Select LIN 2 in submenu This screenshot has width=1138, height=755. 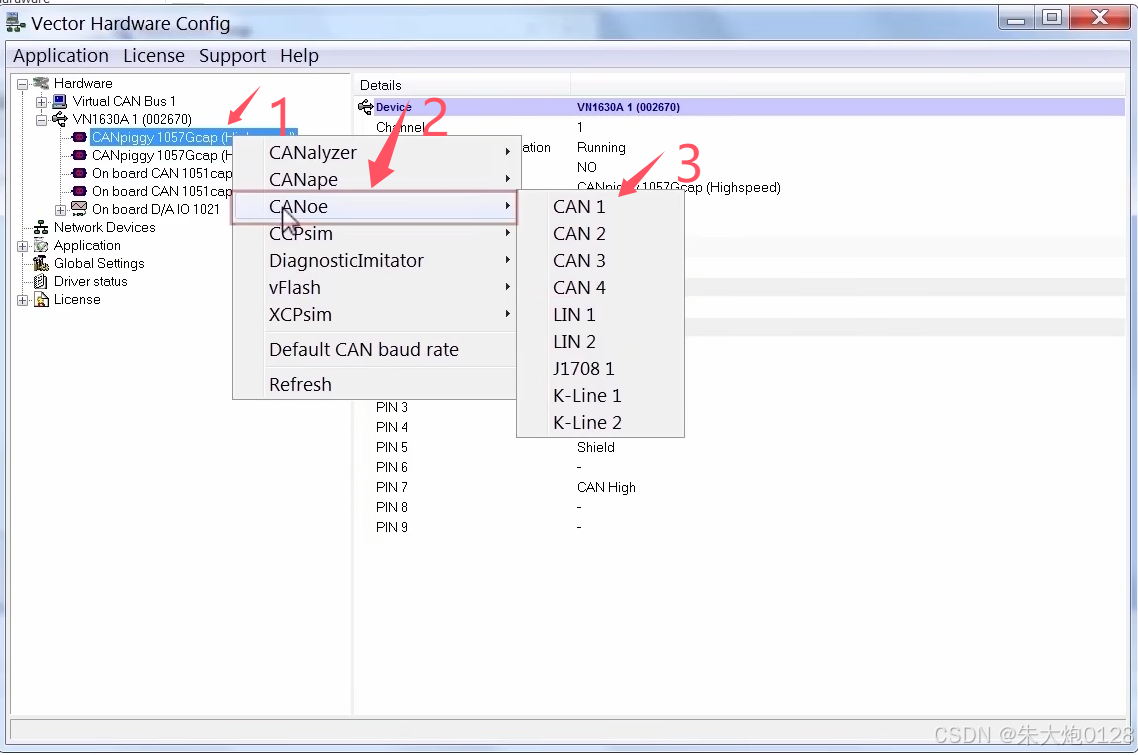click(600, 341)
